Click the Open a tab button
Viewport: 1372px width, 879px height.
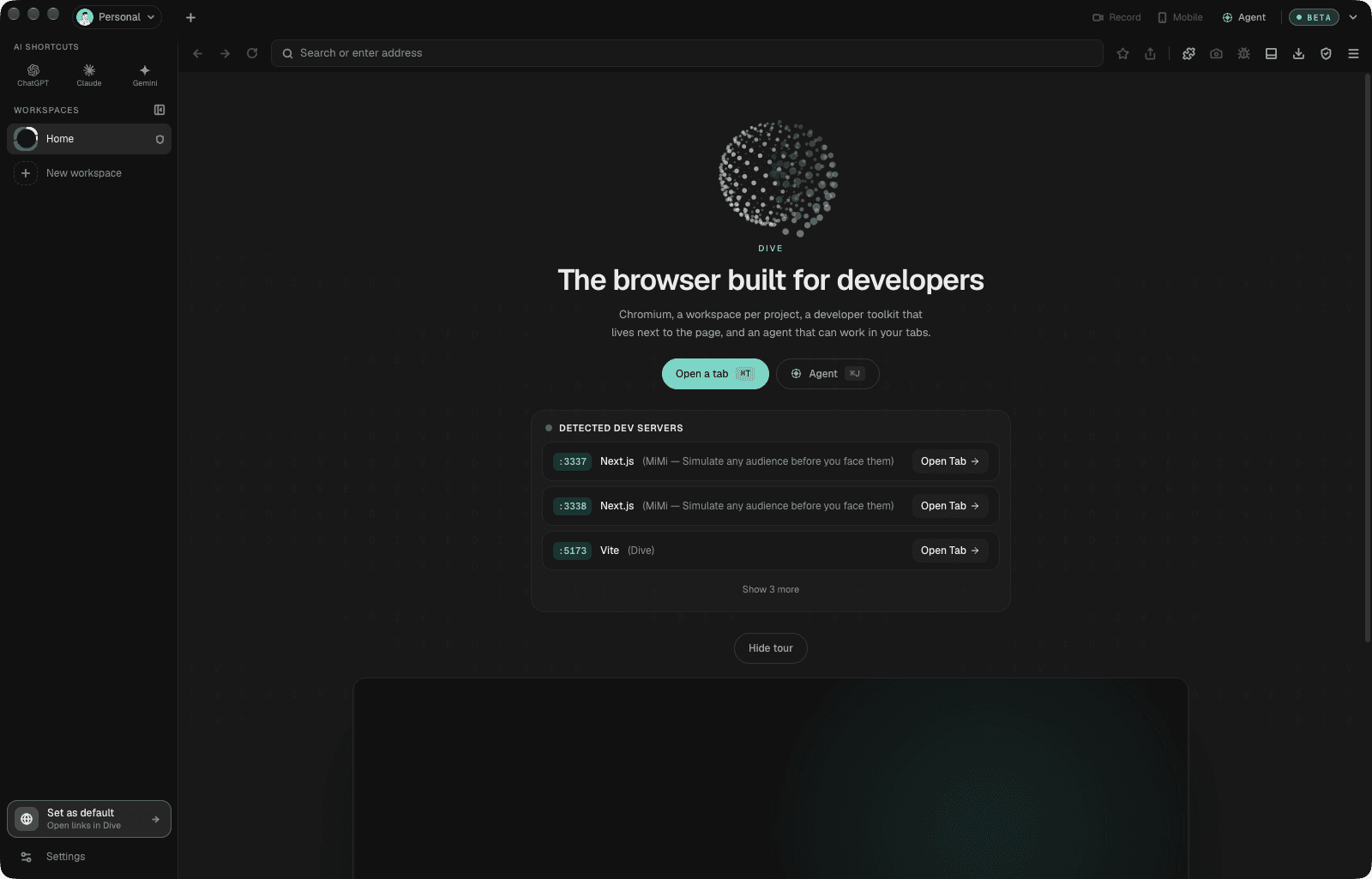715,374
